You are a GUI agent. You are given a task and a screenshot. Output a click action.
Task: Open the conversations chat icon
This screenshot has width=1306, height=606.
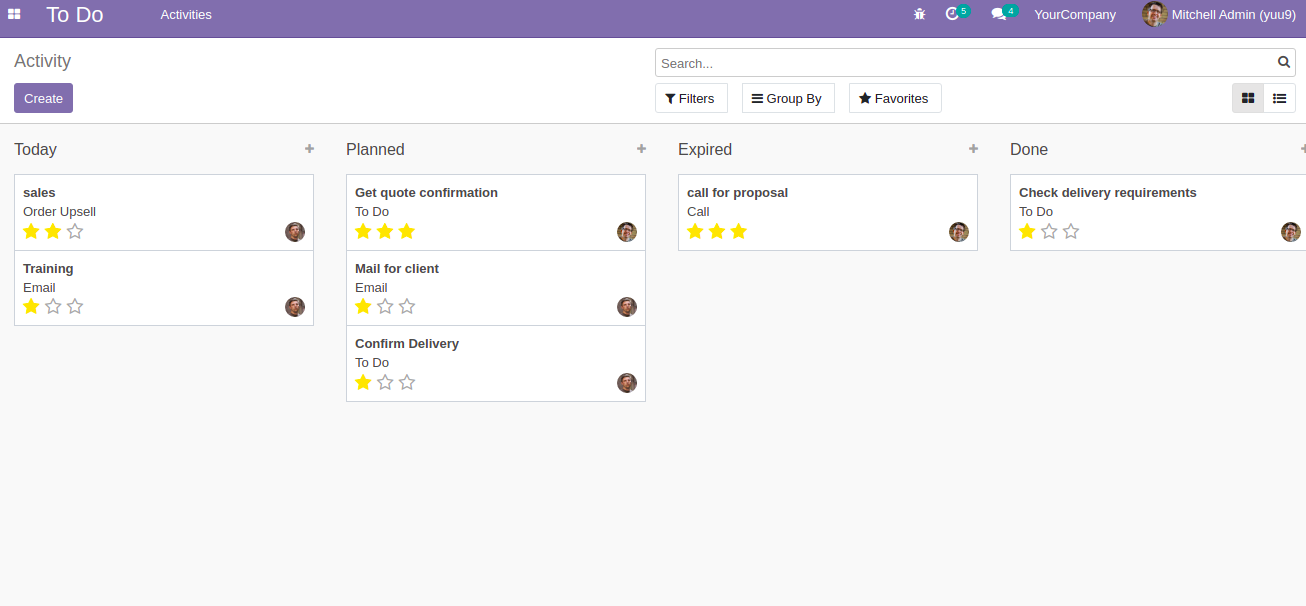pos(998,14)
